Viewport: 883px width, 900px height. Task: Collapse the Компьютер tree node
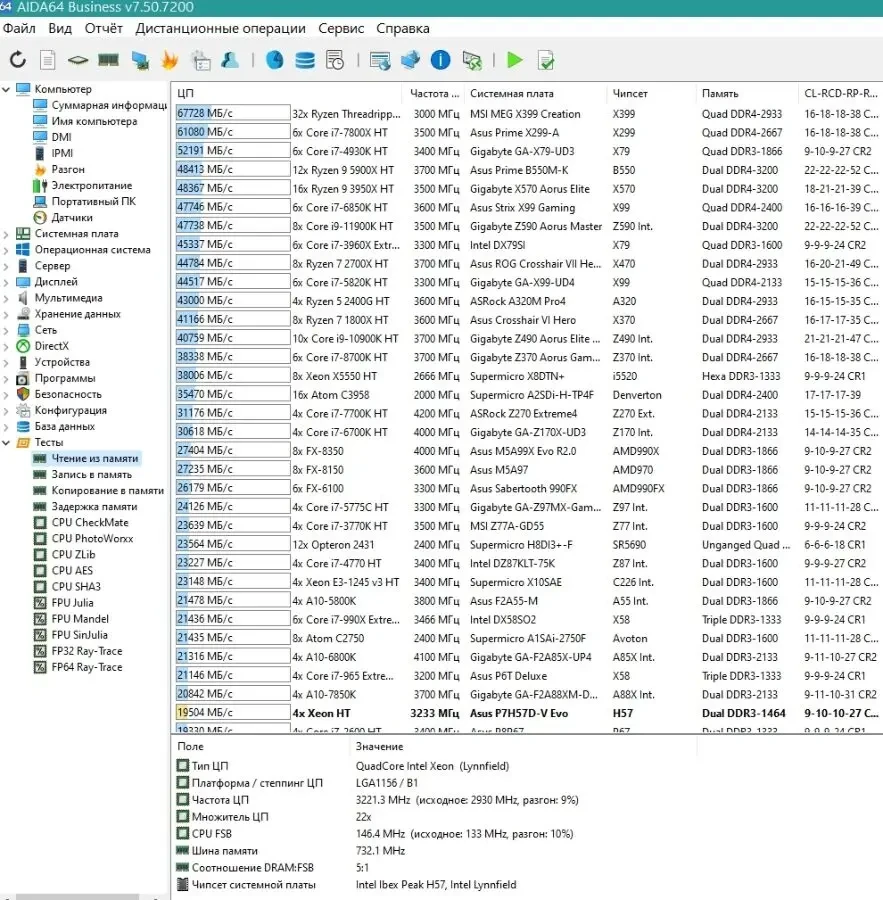point(7,89)
